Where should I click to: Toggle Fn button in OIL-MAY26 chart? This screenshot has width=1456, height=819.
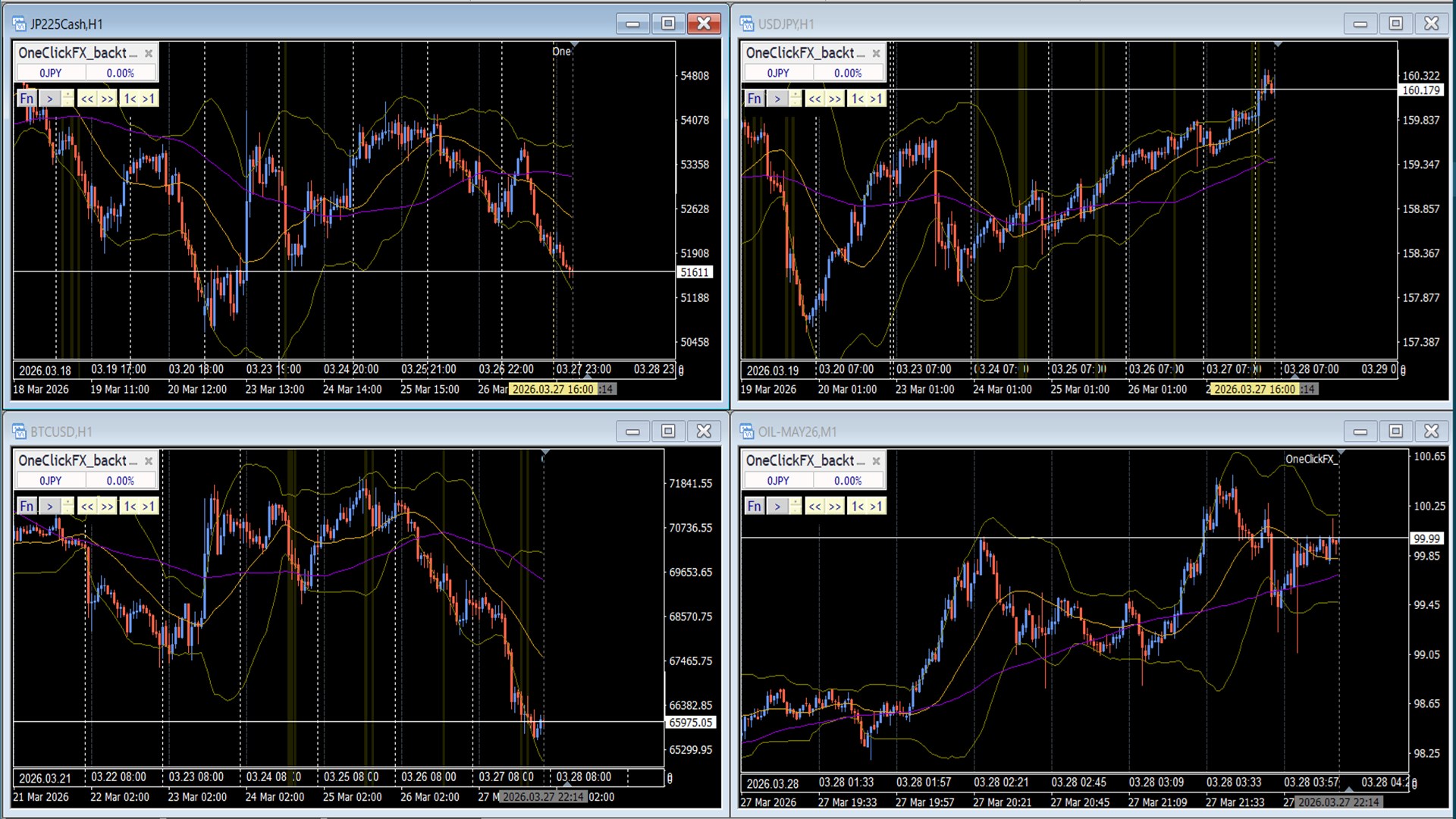pos(754,507)
